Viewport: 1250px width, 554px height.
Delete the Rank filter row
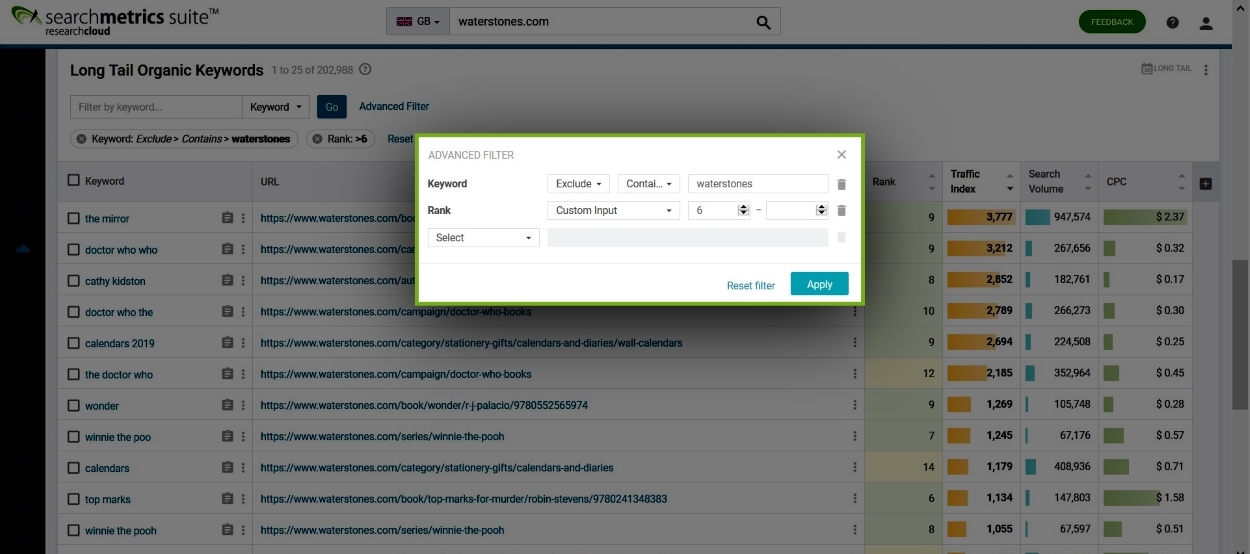[x=841, y=210]
